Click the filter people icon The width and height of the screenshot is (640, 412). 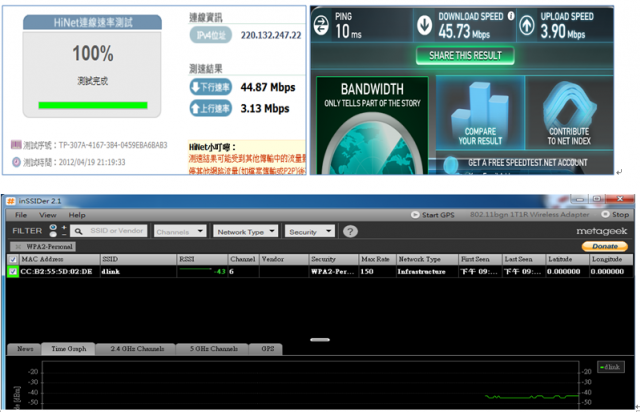click(53, 231)
